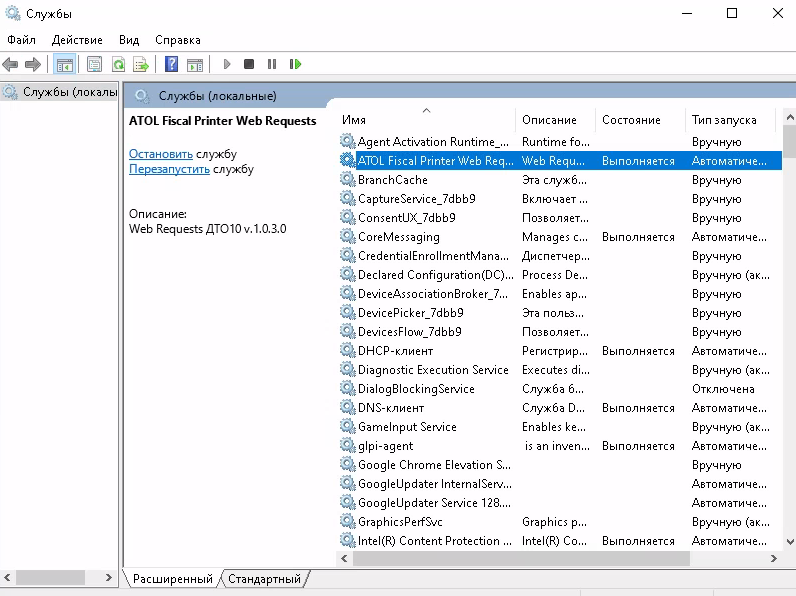The image size is (796, 596).
Task: Start the service with the play icon
Action: click(227, 64)
